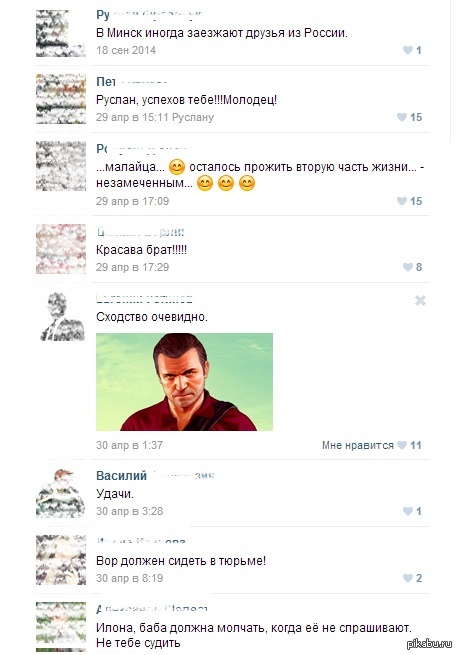The height and width of the screenshot is (655, 457).
Task: Click the 'Руслану' reply reference link
Action: click(x=193, y=117)
